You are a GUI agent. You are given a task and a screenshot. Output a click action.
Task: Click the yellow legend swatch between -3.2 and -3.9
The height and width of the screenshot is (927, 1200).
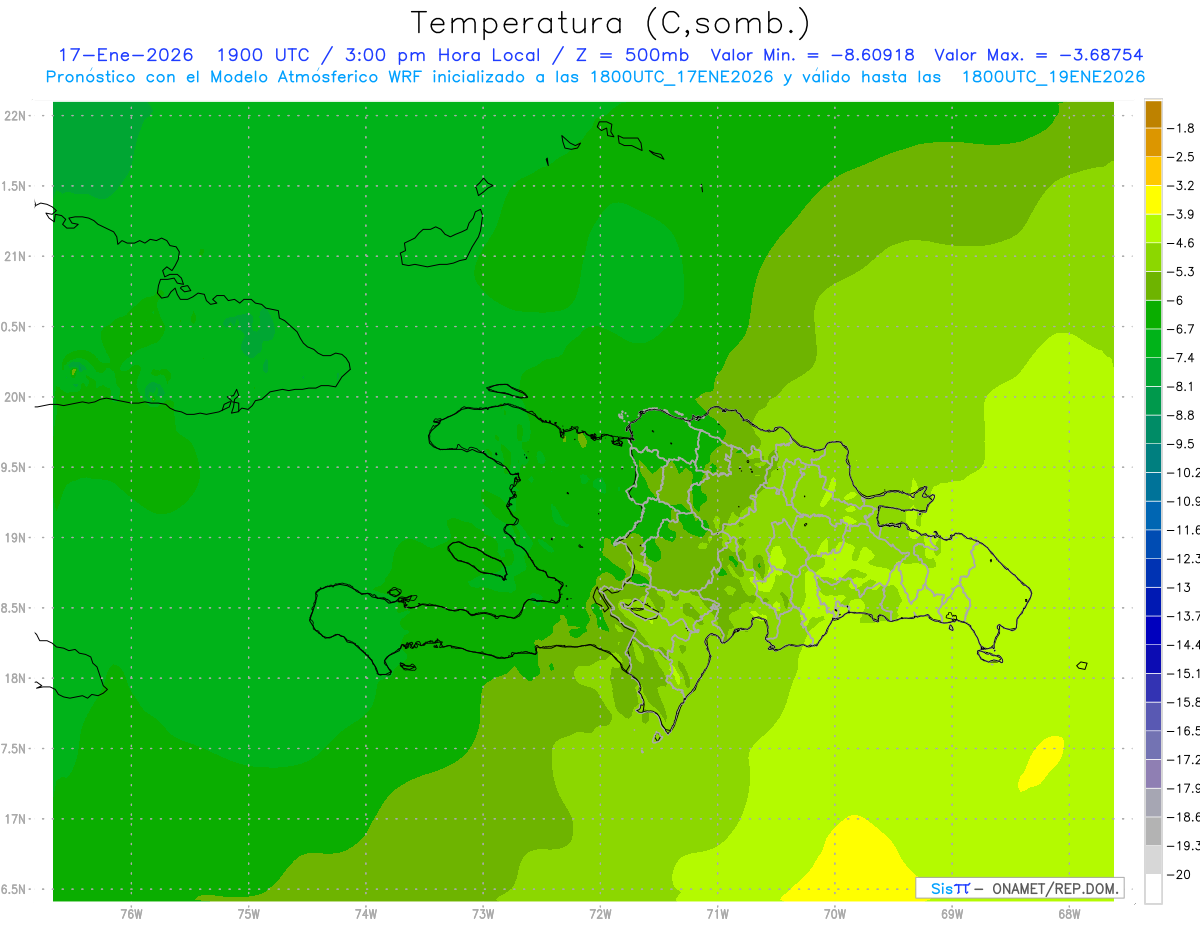(1153, 200)
